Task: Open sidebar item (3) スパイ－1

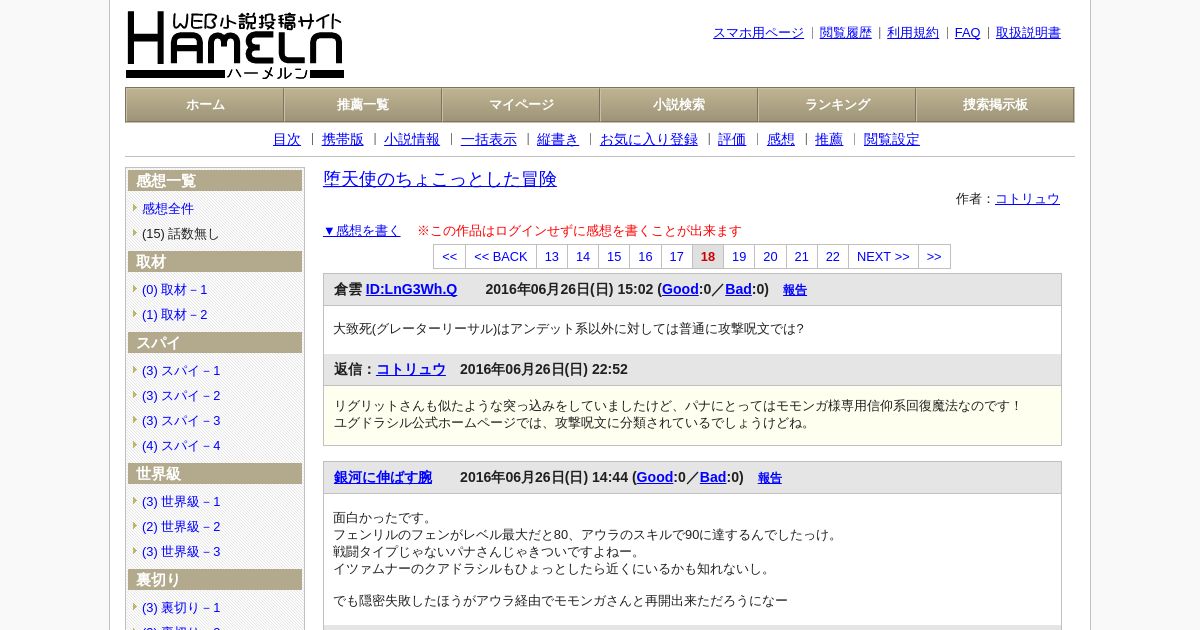Action: click(181, 371)
